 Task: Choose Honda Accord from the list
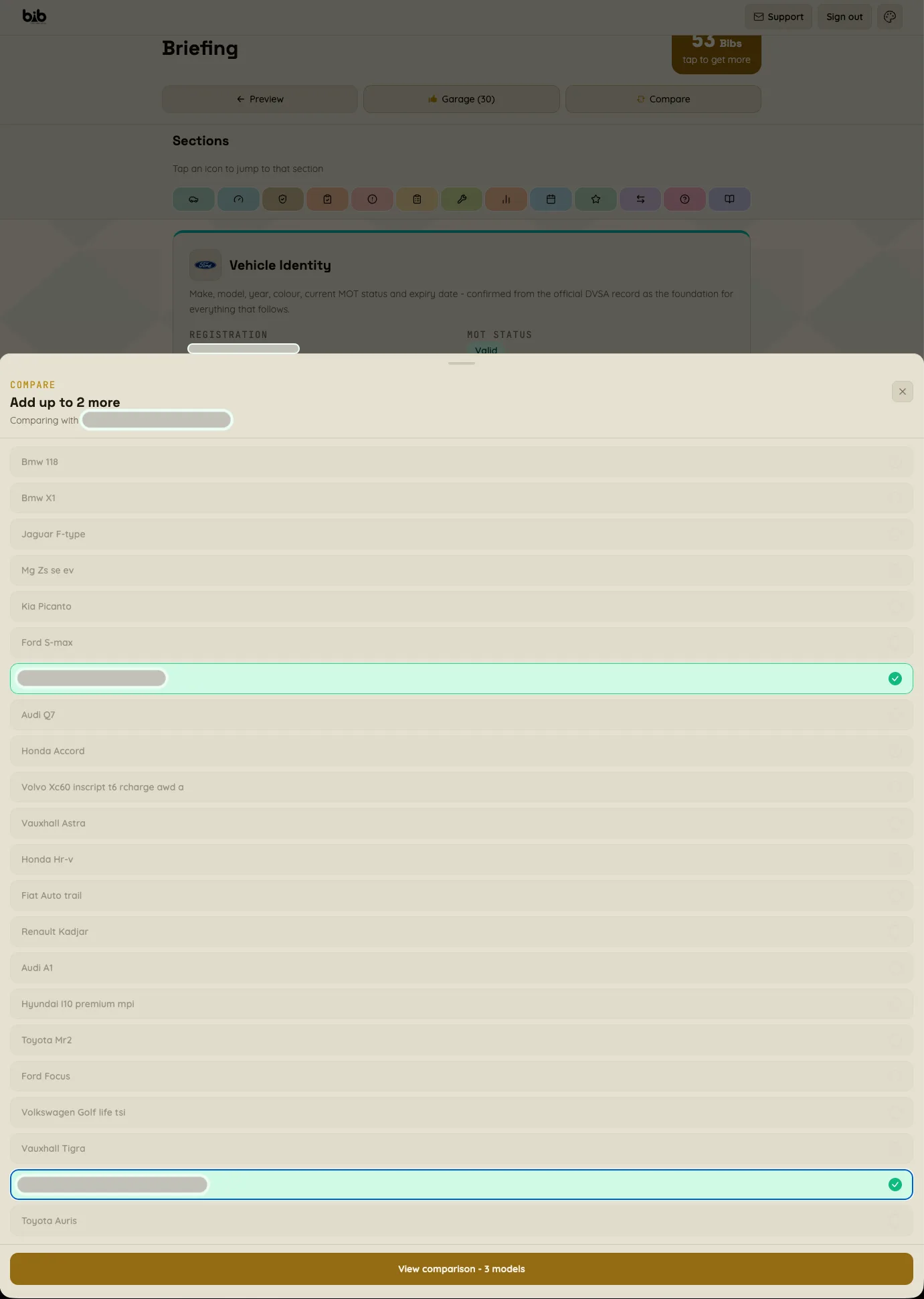[x=462, y=751]
